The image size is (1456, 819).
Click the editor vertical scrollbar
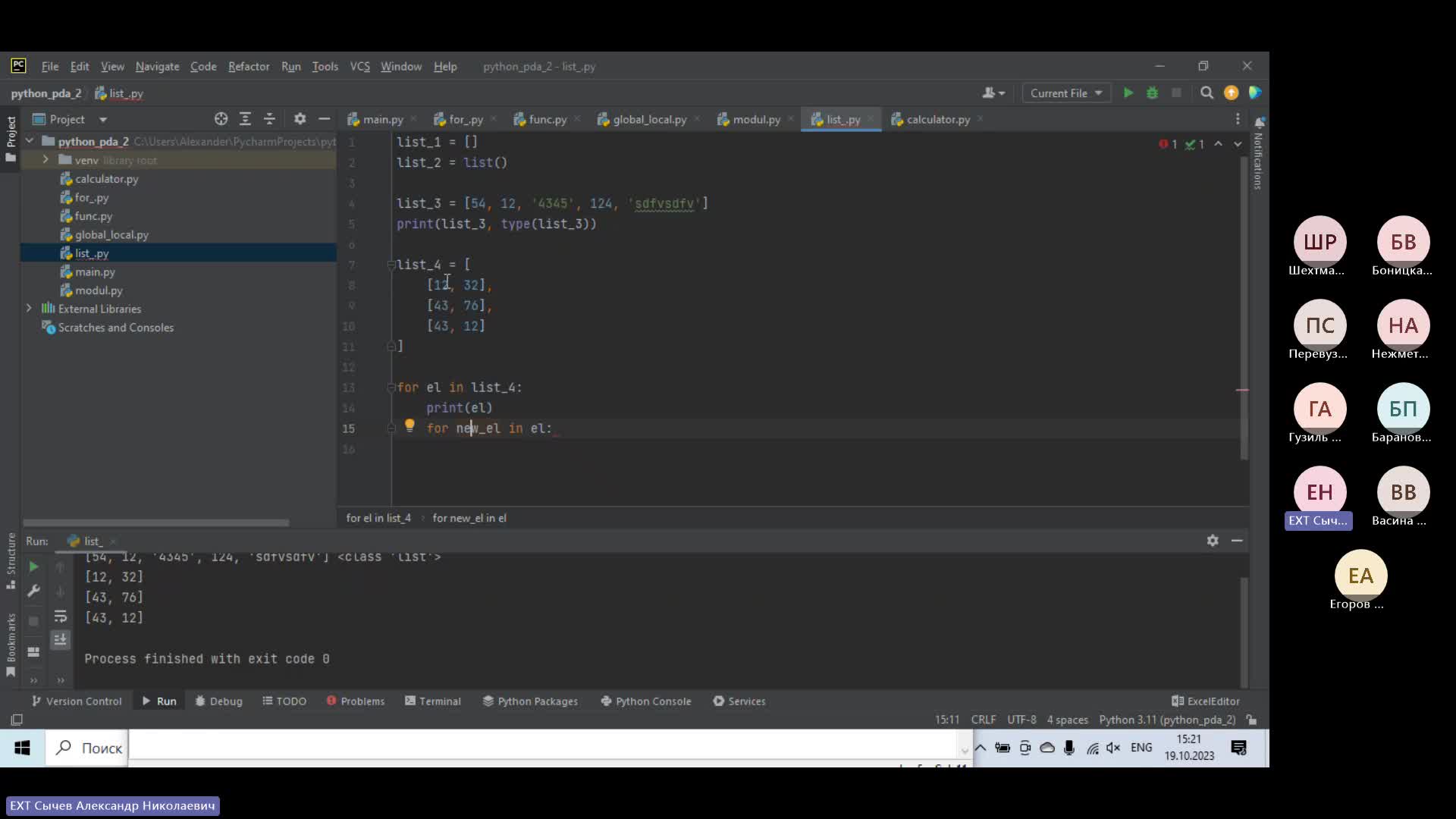click(x=1244, y=307)
